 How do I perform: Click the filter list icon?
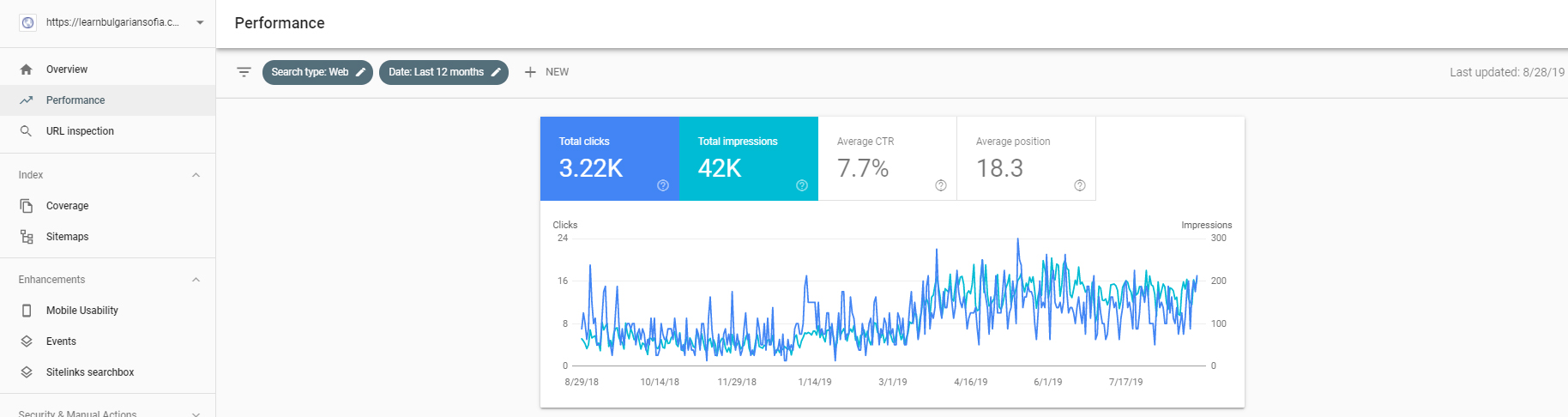pyautogui.click(x=244, y=72)
